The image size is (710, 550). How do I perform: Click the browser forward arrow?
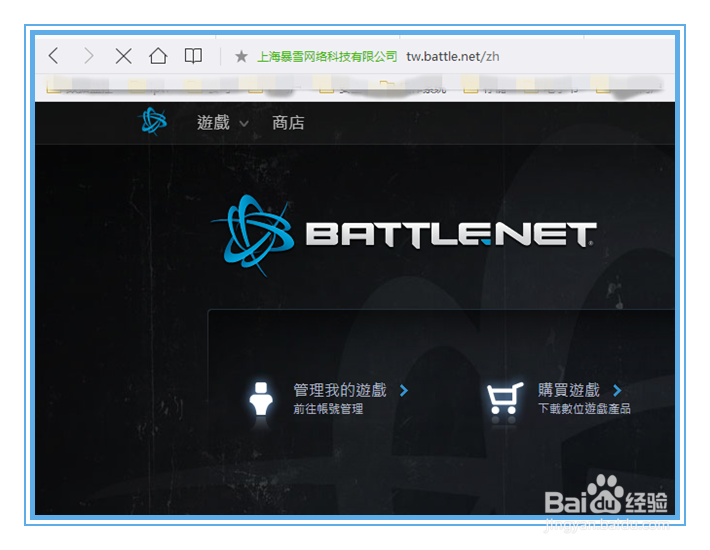coord(89,56)
